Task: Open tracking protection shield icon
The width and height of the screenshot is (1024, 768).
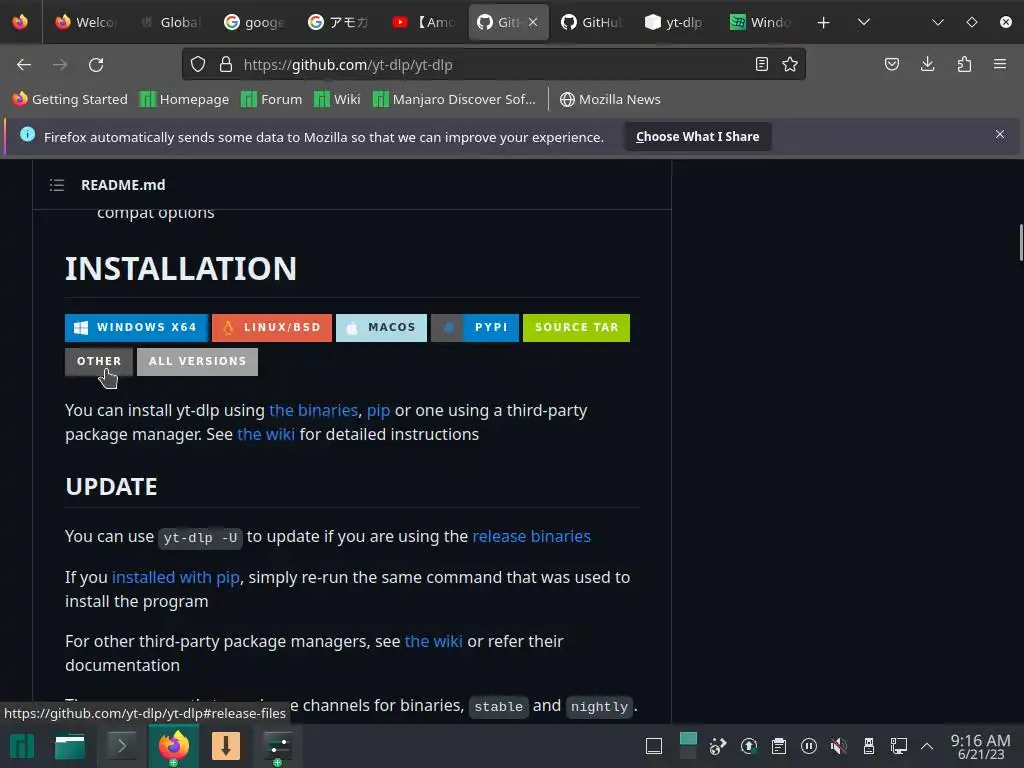Action: [198, 65]
